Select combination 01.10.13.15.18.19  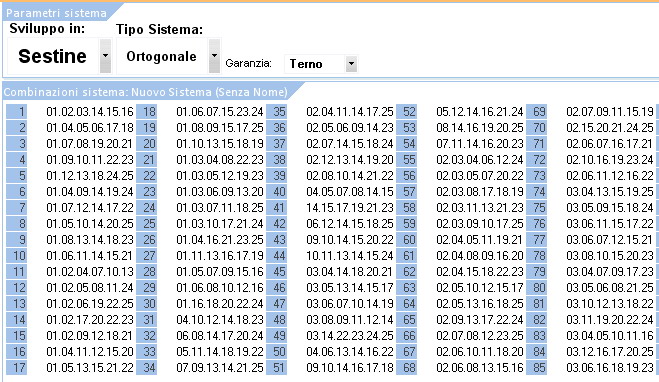[220, 144]
